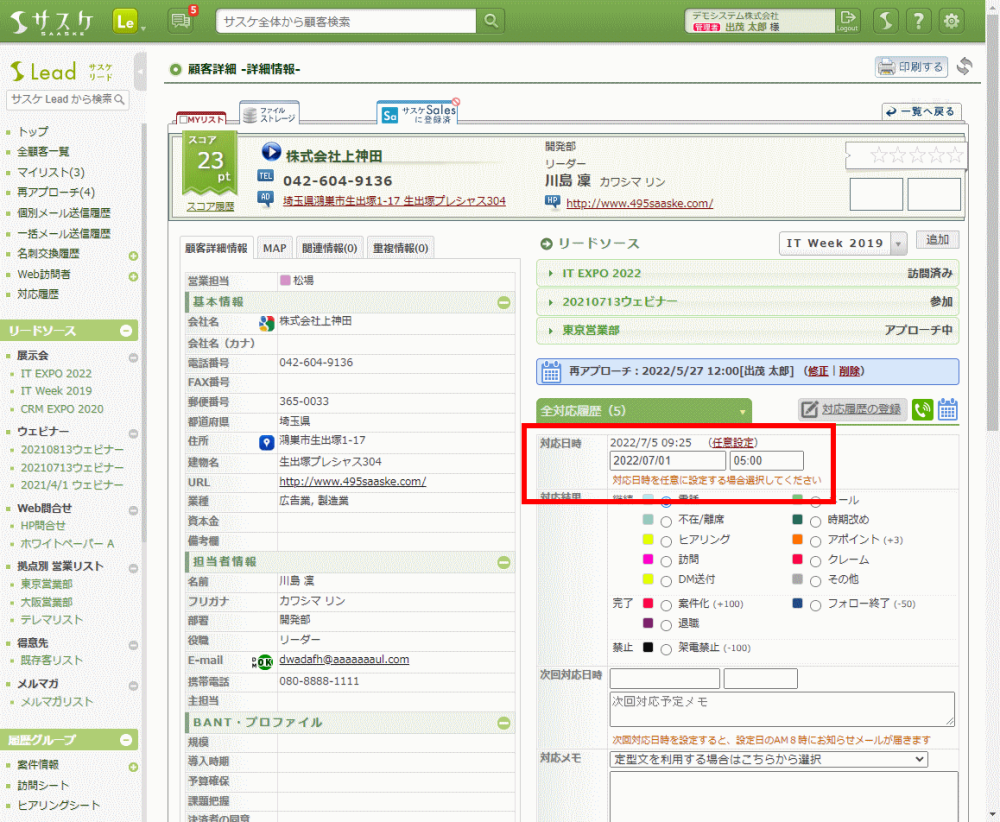
Task: Click the plus icon next to 案件情報
Action: click(x=133, y=767)
